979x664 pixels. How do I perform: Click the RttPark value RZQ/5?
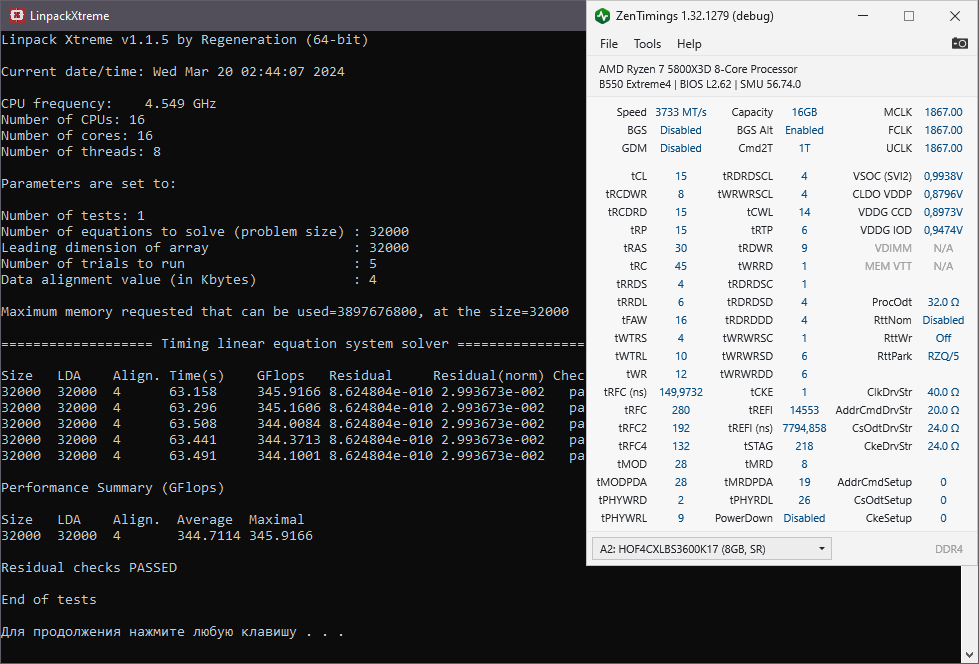coord(943,357)
